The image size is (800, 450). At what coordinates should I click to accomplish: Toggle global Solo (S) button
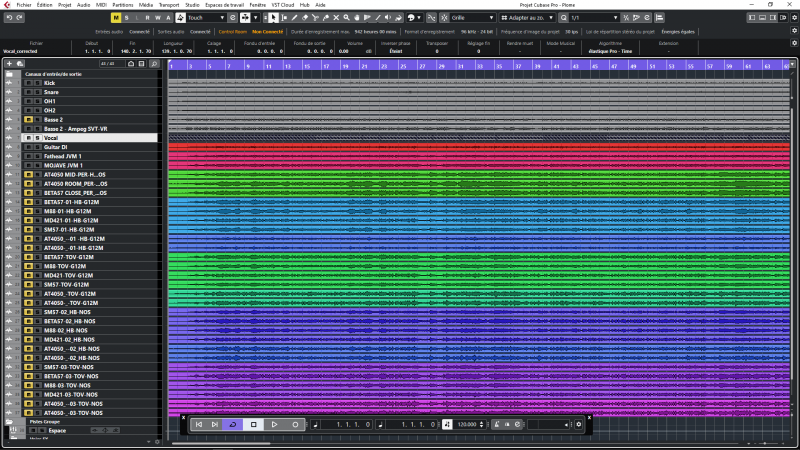point(127,17)
